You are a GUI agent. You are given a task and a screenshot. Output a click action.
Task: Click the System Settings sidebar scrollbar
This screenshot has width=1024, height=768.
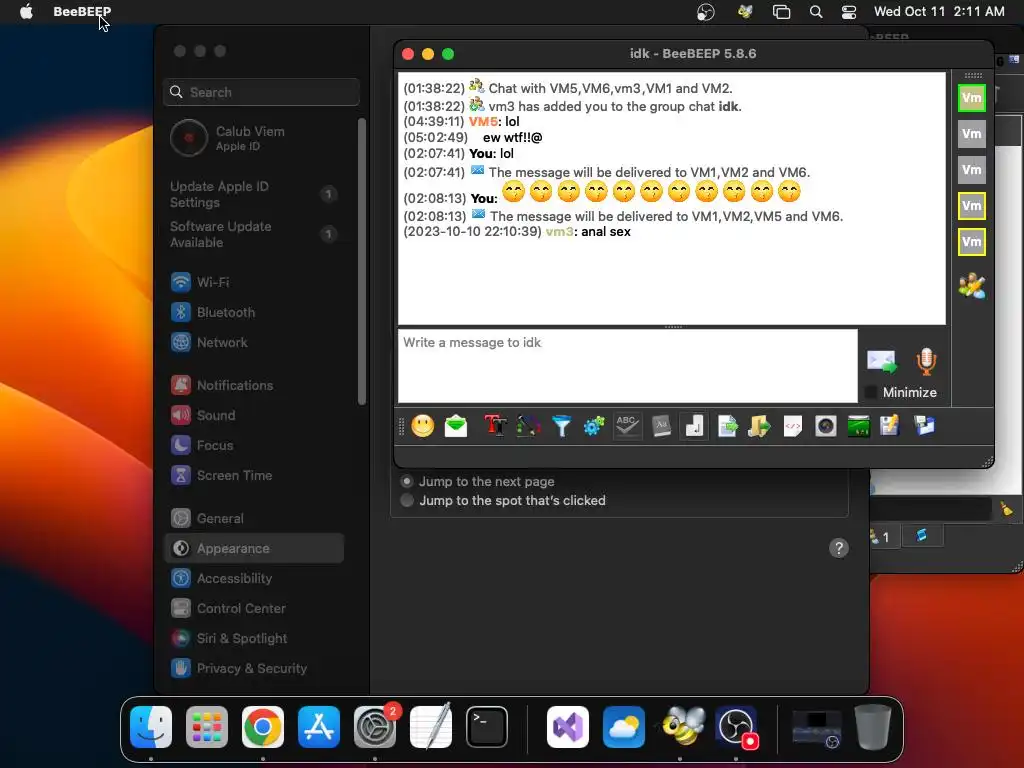(x=362, y=261)
